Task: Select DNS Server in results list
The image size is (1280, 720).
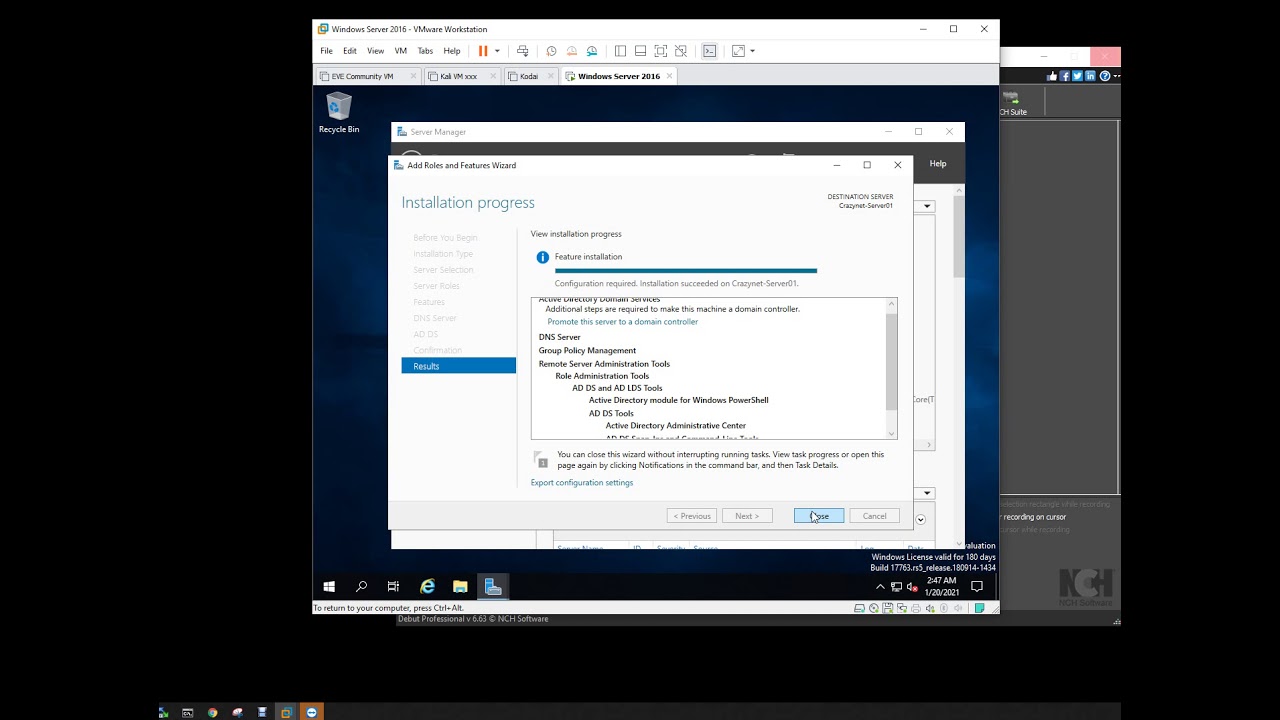Action: pyautogui.click(x=560, y=337)
